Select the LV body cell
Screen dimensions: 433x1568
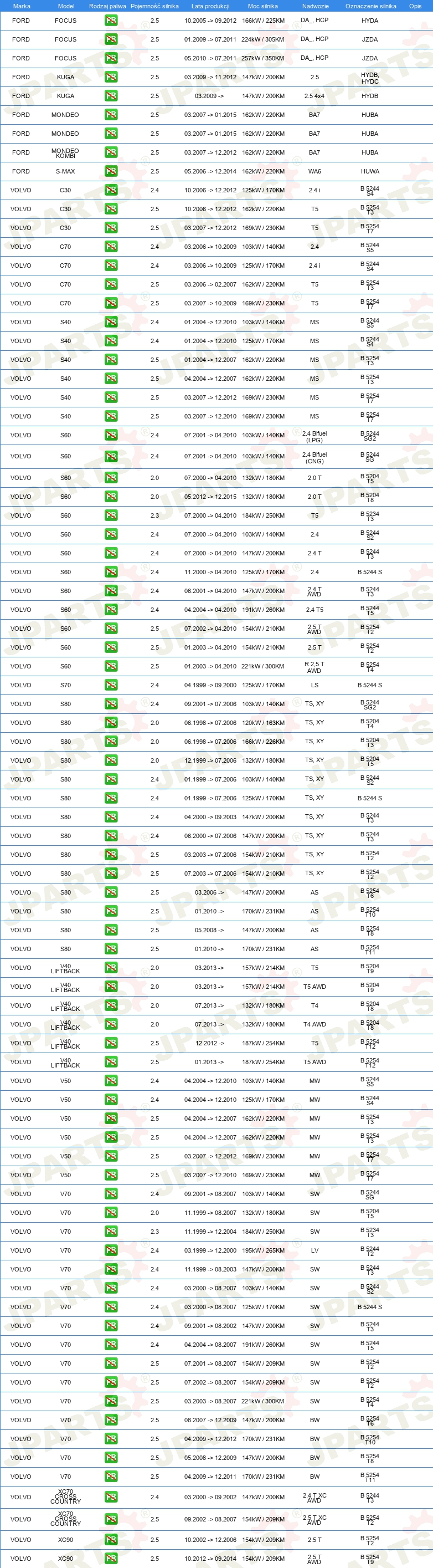pyautogui.click(x=315, y=1251)
